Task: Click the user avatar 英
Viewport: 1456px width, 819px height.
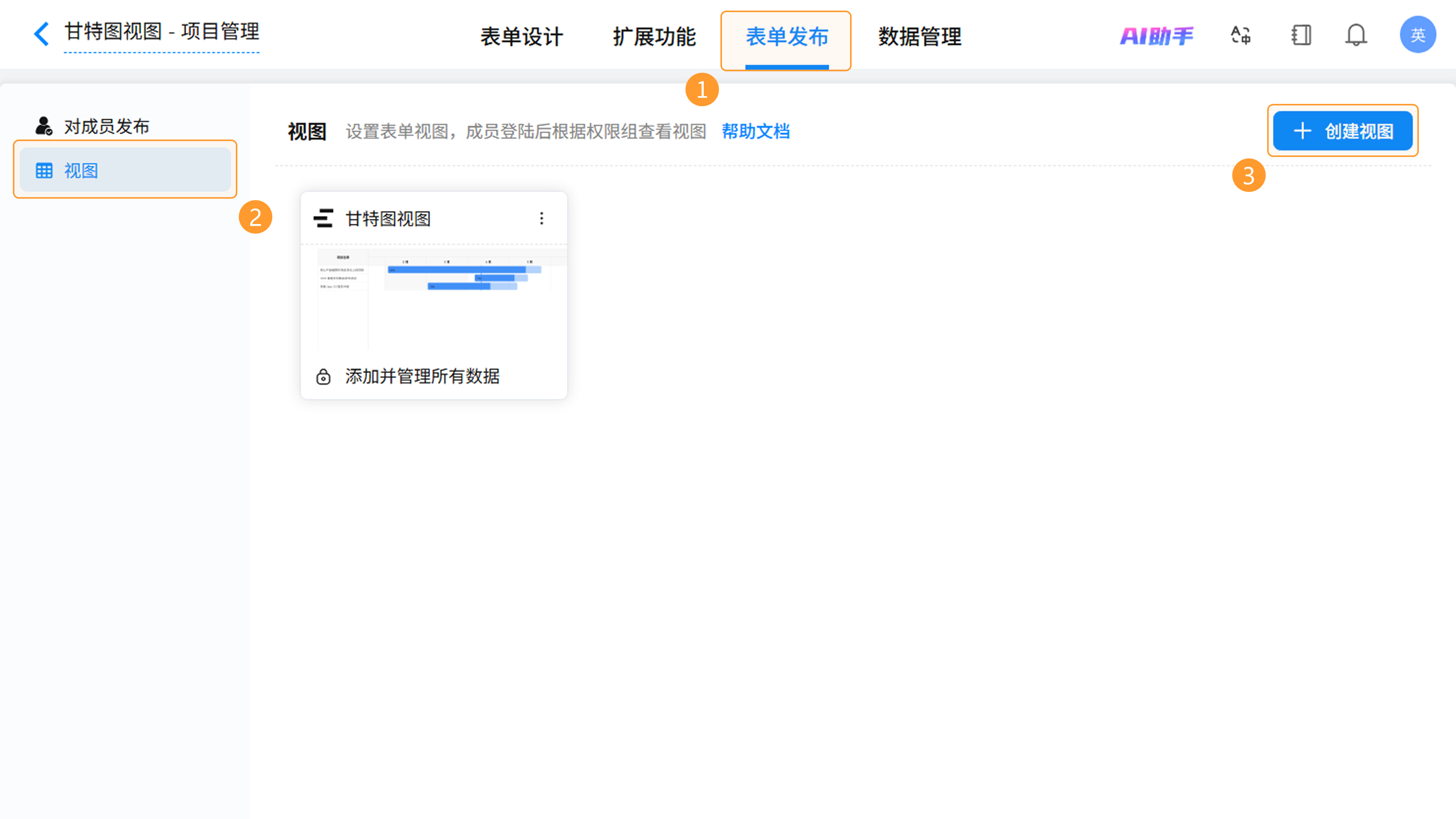Action: (1417, 35)
